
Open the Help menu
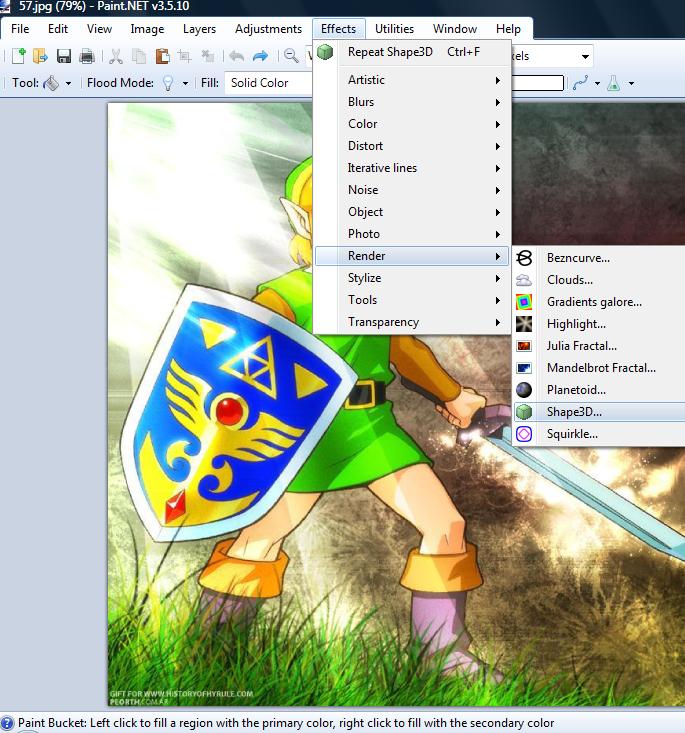pyautogui.click(x=508, y=29)
